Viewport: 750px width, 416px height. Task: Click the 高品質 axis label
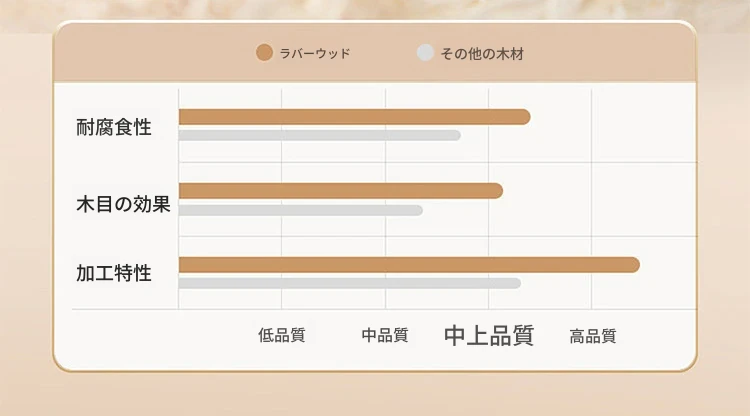coord(593,336)
